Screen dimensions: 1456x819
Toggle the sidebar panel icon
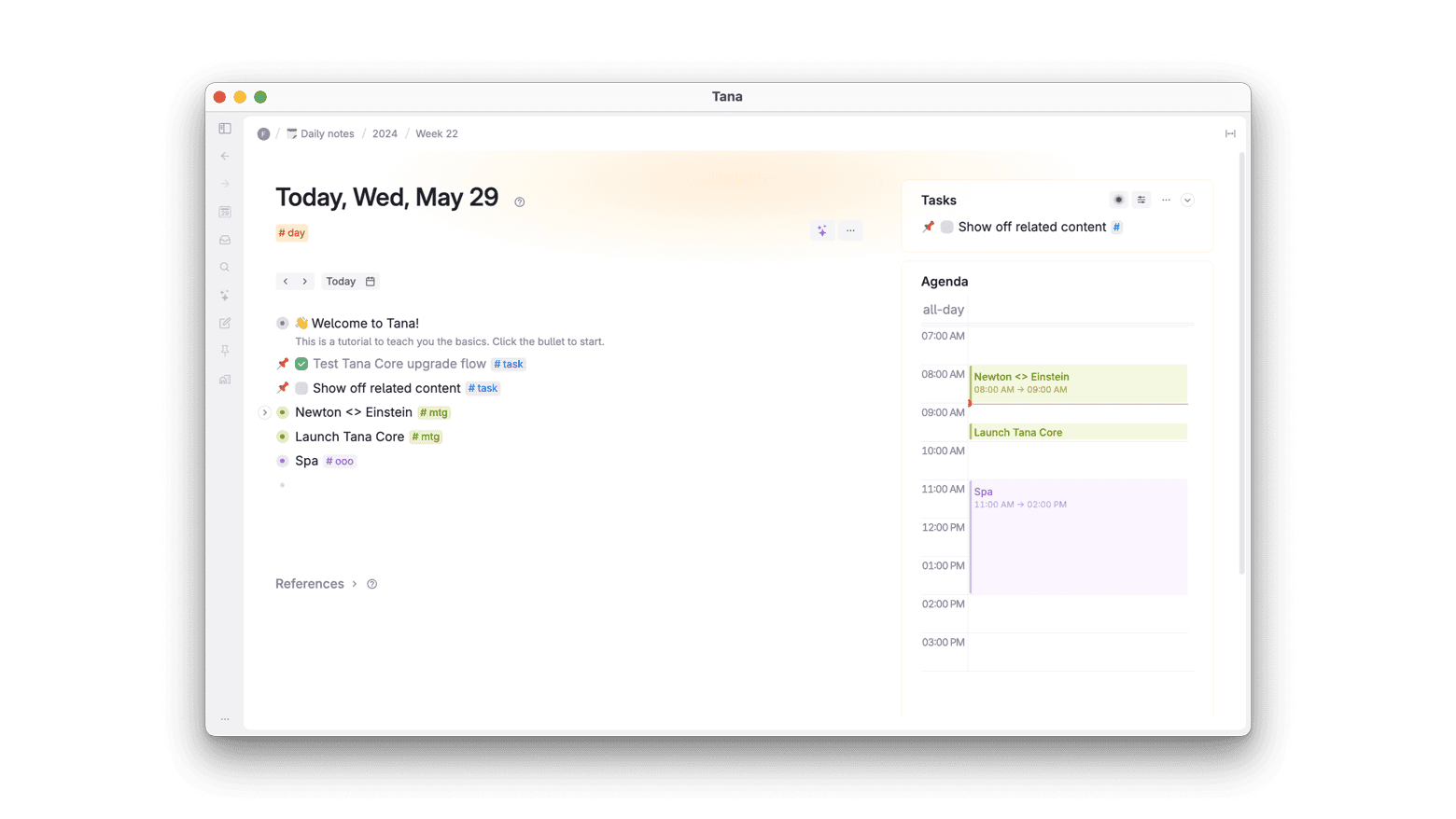(x=225, y=129)
